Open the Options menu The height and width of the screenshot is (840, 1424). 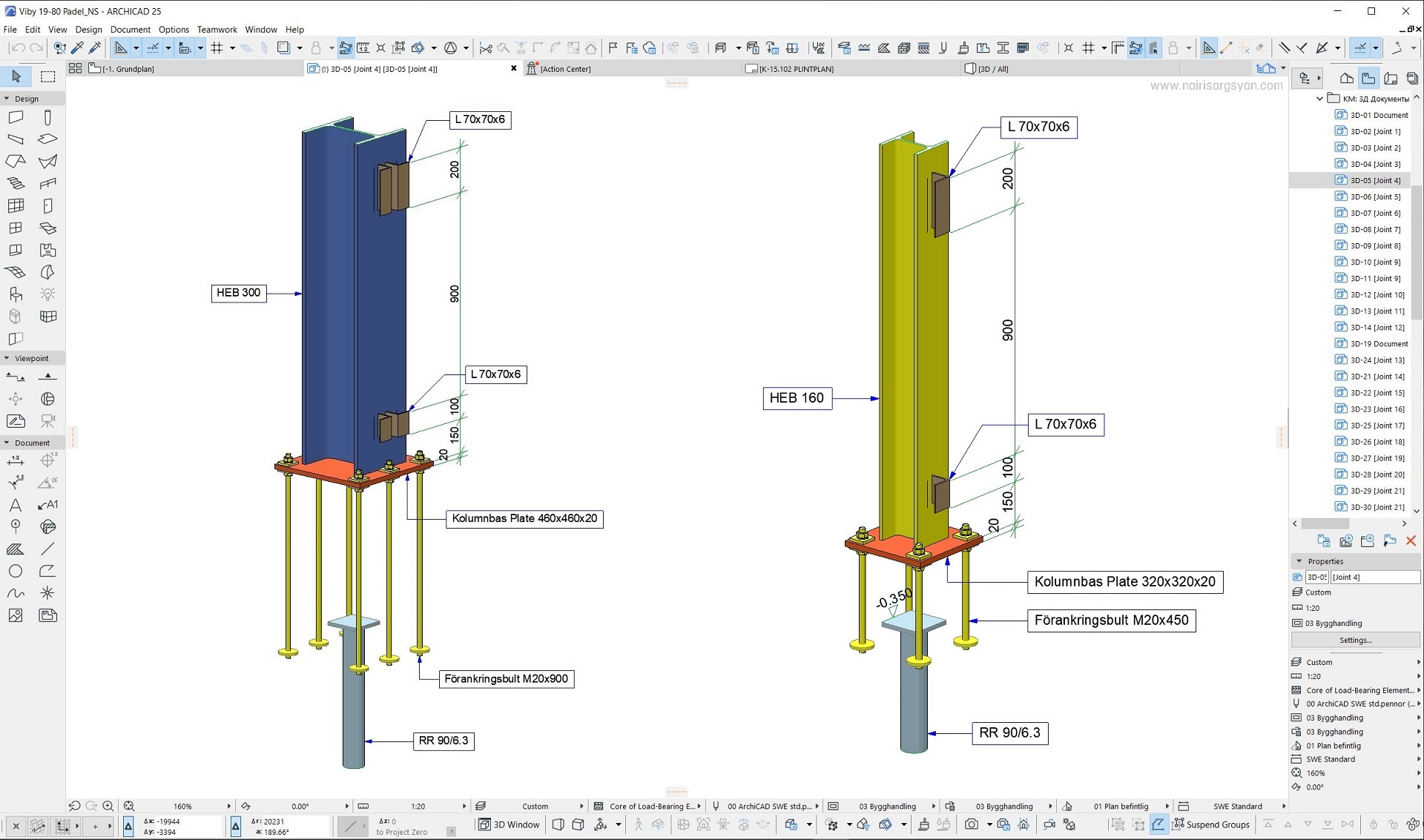click(x=174, y=30)
